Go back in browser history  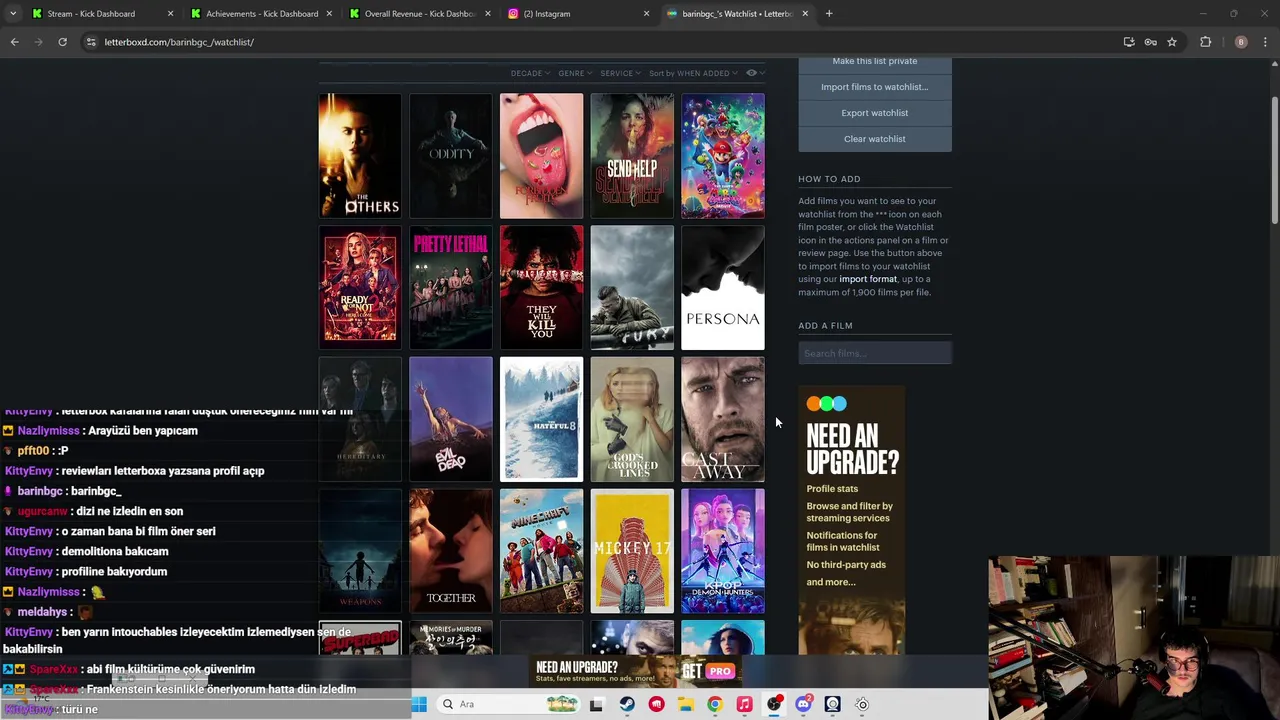(14, 42)
